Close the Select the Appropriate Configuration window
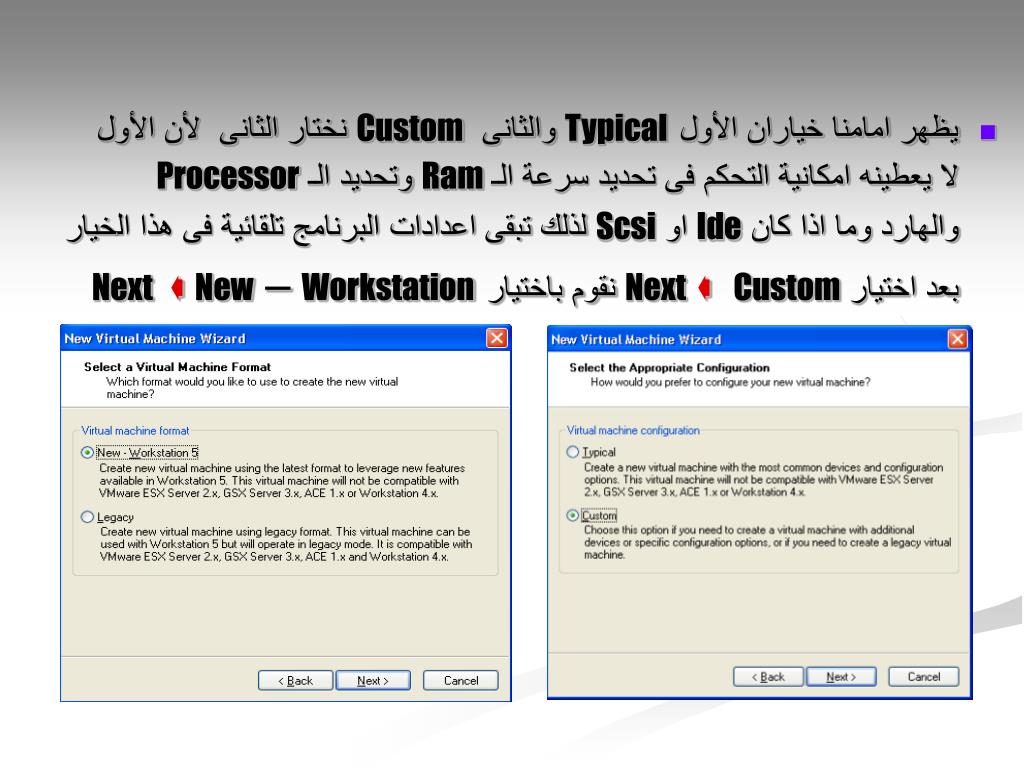The width and height of the screenshot is (1024, 768). coord(957,339)
